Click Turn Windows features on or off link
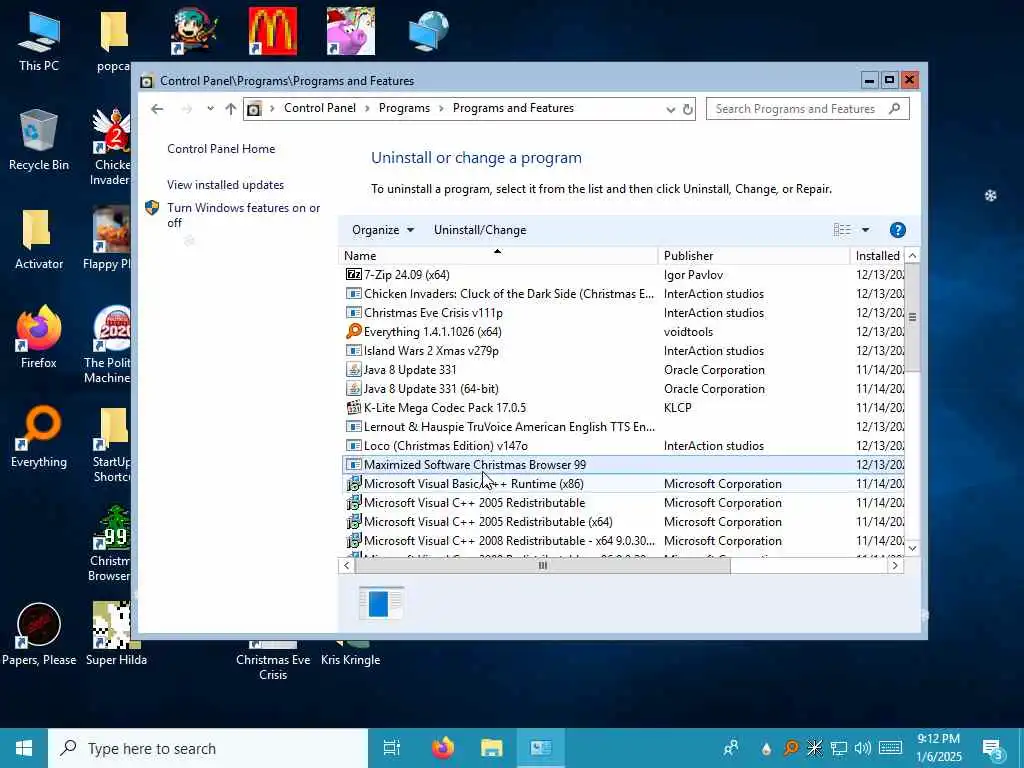 243,215
